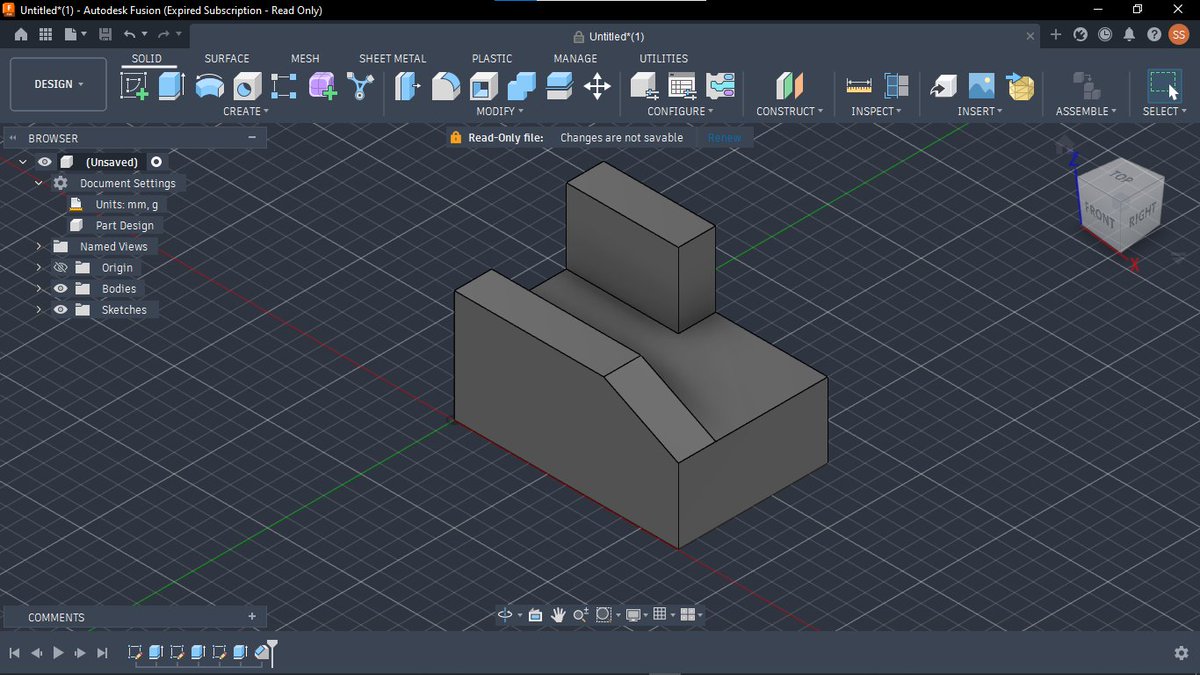Open the CREATE dropdown menu
Viewport: 1200px width, 675px height.
246,111
